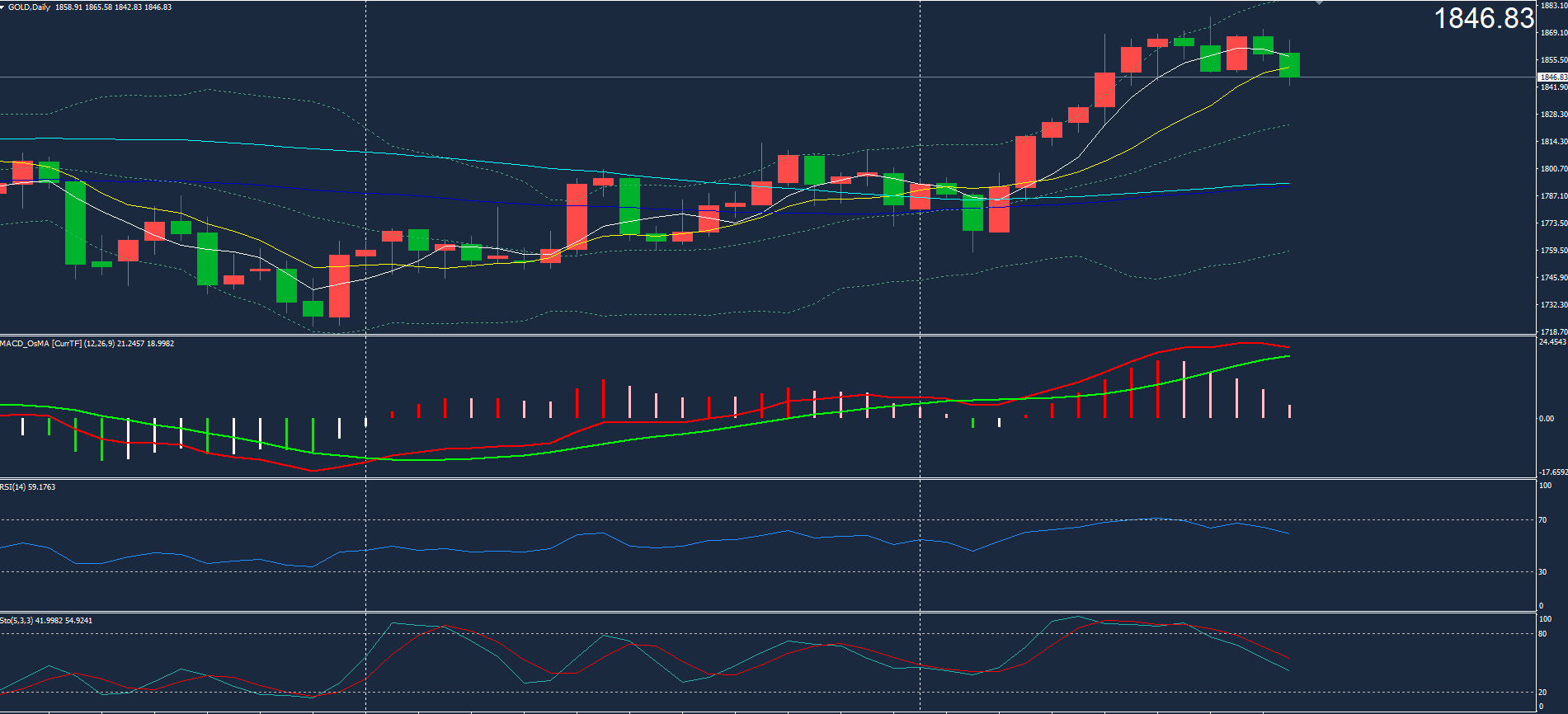Click the 1745.90 price axis label
Image resolution: width=1568 pixels, height=714 pixels.
pyautogui.click(x=1554, y=278)
